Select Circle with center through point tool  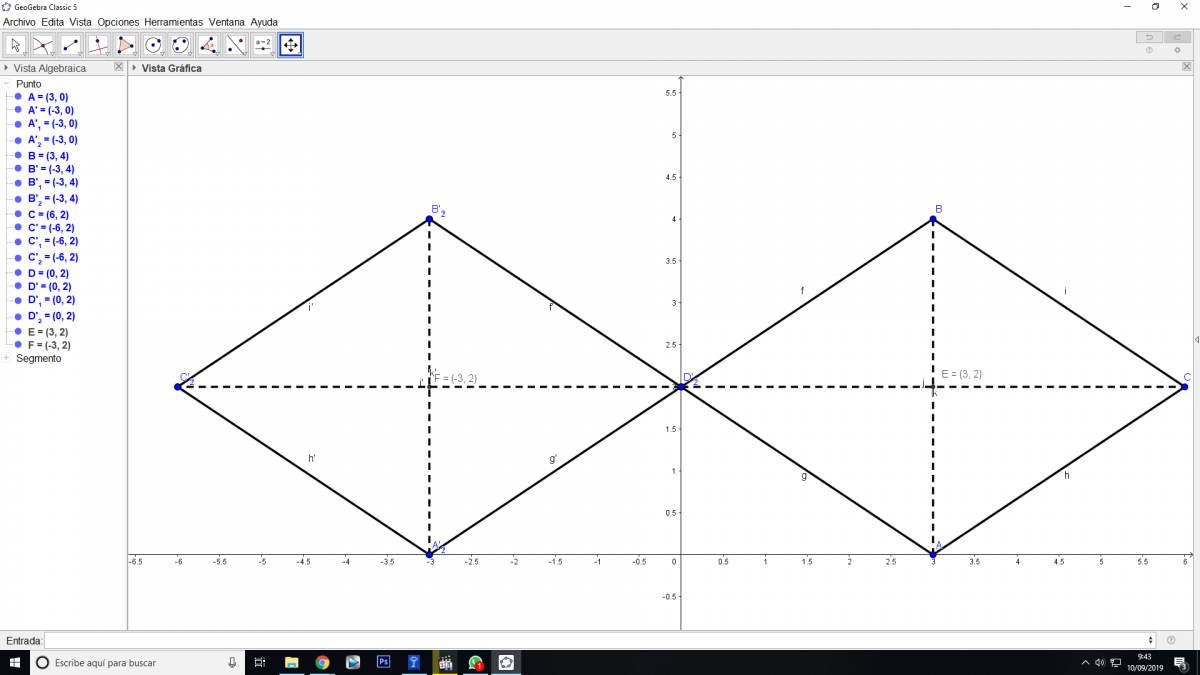153,45
